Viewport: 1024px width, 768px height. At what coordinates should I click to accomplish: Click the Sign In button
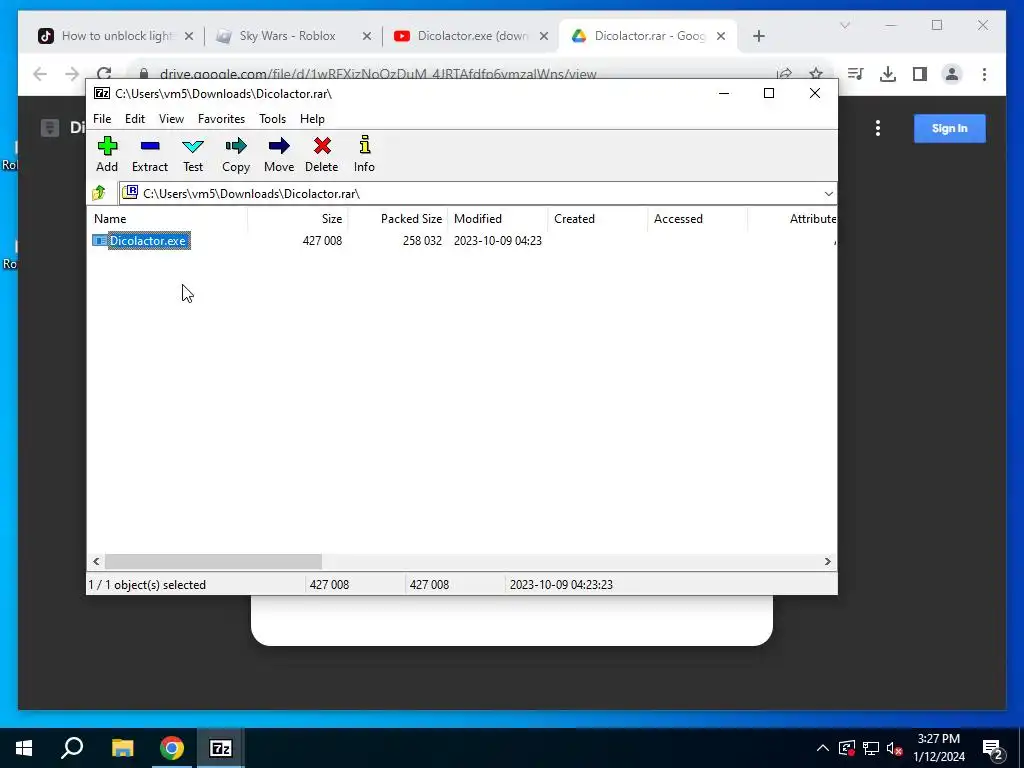(x=950, y=128)
